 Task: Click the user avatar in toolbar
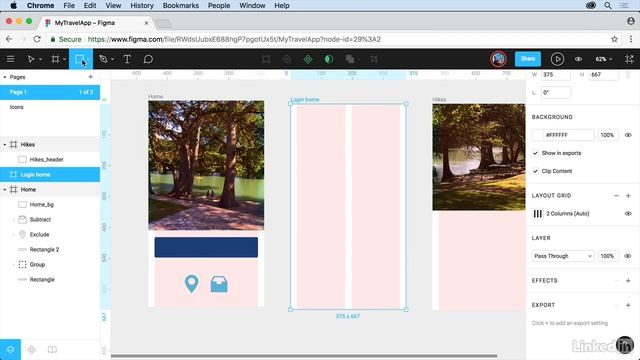point(498,59)
